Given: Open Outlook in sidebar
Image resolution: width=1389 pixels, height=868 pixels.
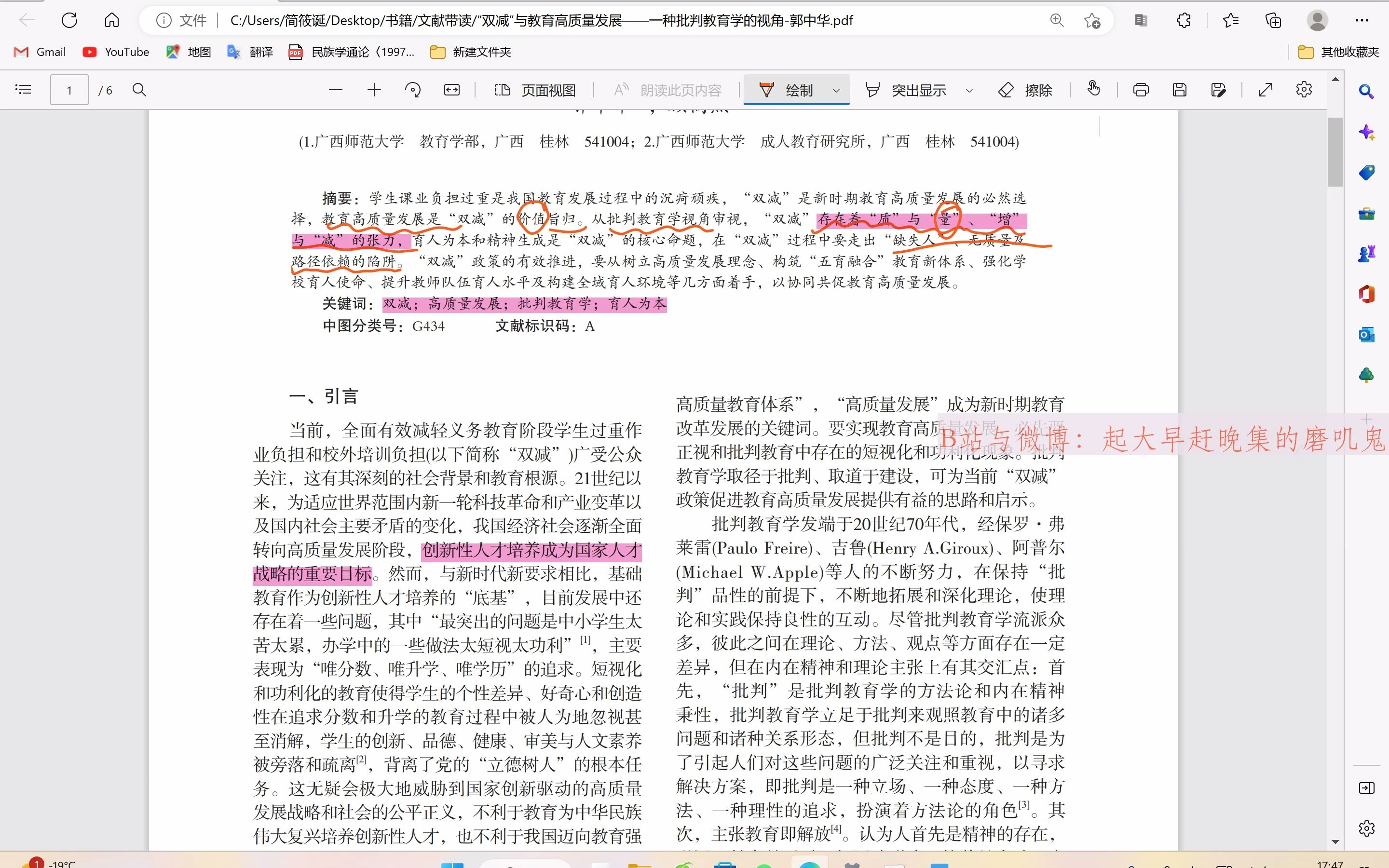Looking at the screenshot, I should pos(1367,335).
